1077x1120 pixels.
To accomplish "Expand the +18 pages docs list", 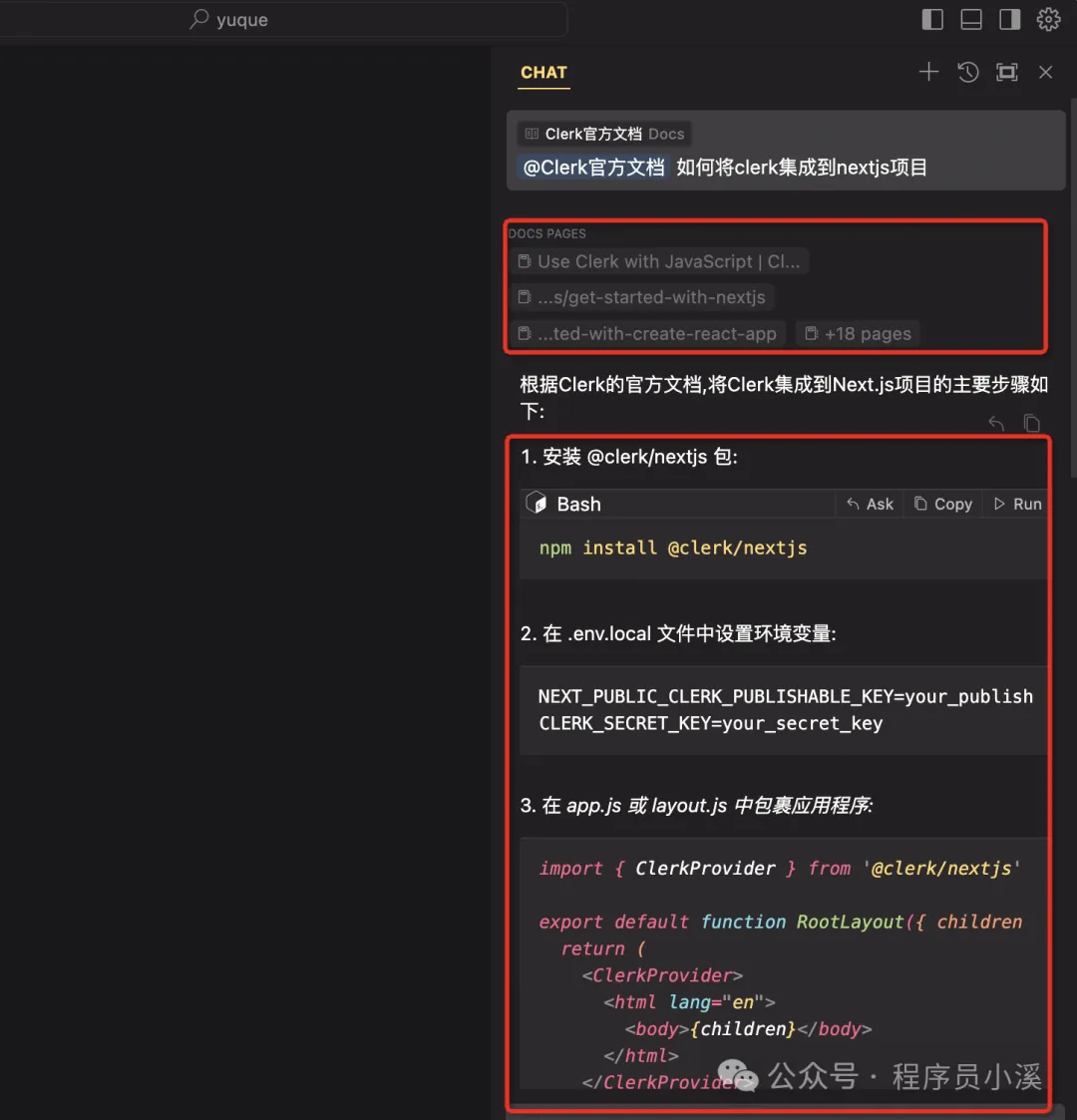I will [857, 333].
